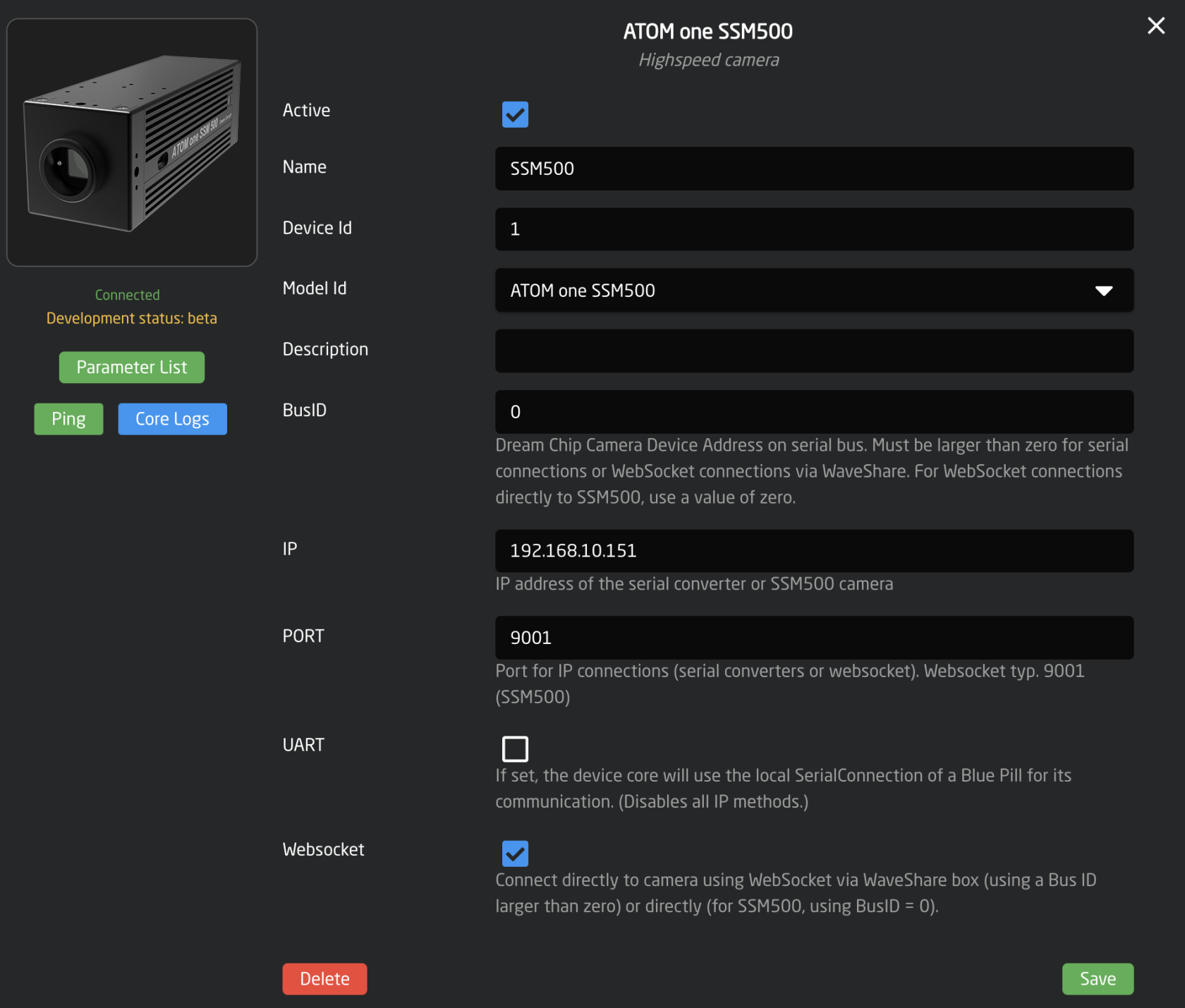Click the 'Active' label

(x=306, y=110)
